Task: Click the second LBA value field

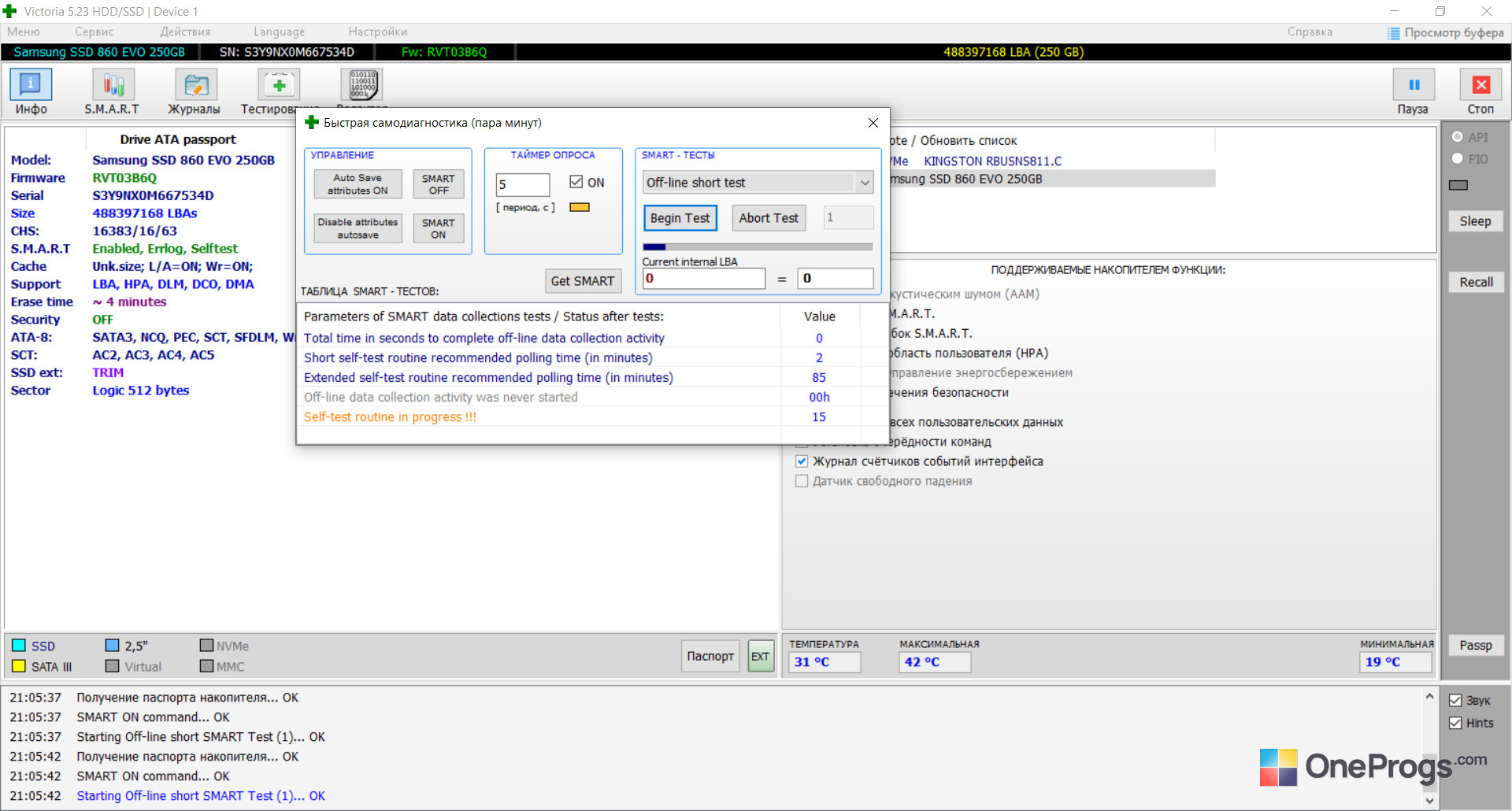Action: point(835,278)
